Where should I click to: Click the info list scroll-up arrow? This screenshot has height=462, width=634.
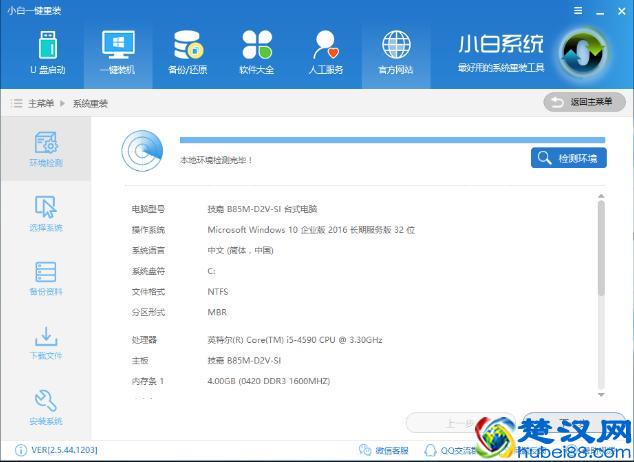tap(601, 196)
